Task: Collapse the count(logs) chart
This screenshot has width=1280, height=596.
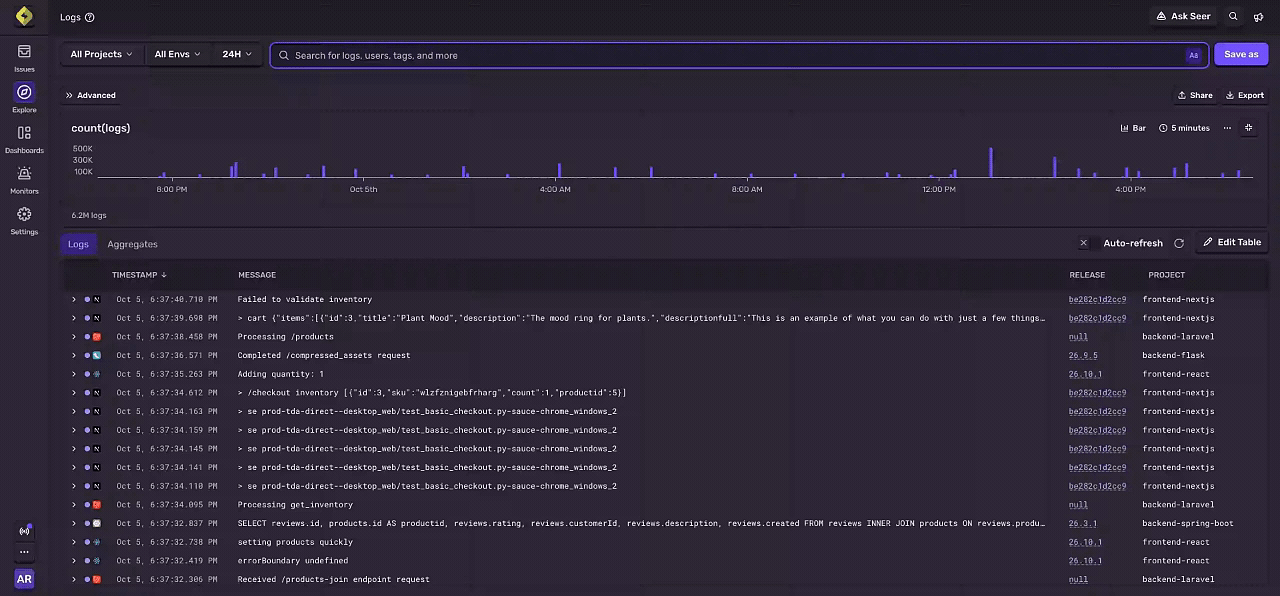Action: click(x=1248, y=128)
